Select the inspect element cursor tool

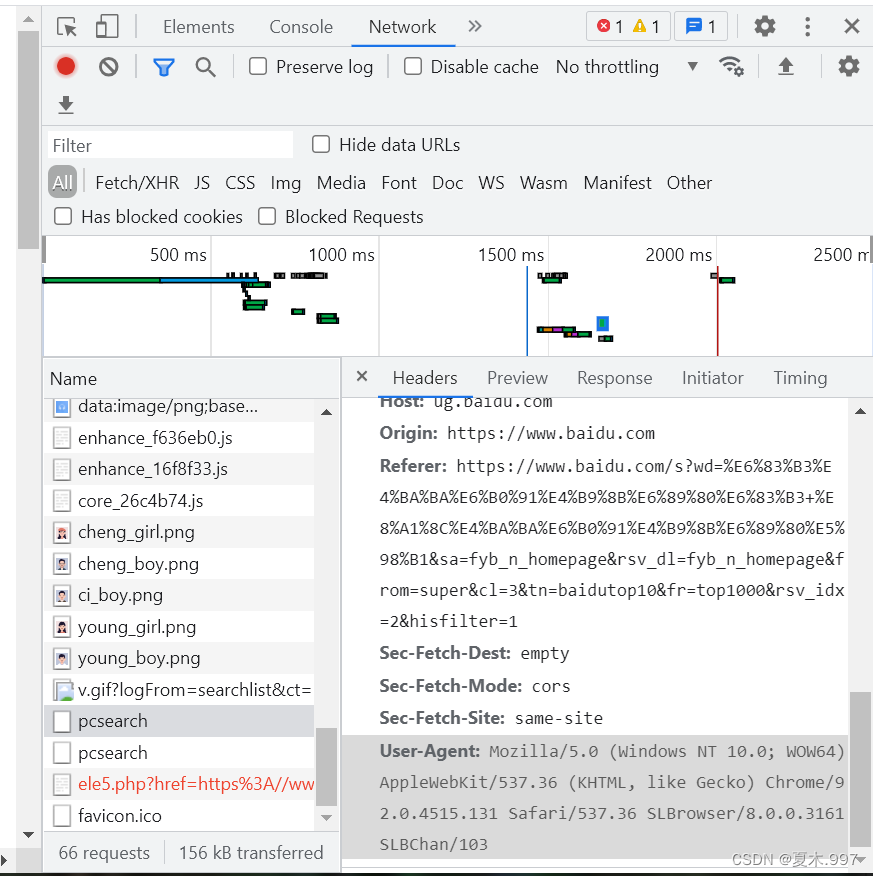click(66, 27)
